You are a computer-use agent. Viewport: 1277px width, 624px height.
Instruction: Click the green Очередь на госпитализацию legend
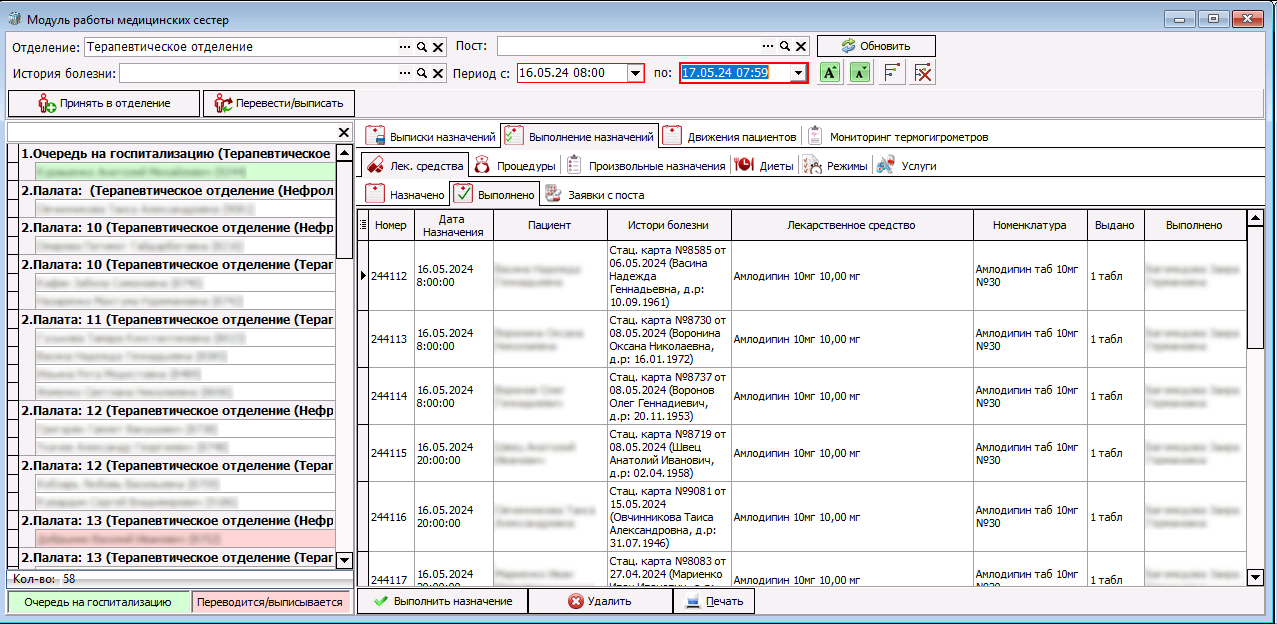(98, 602)
